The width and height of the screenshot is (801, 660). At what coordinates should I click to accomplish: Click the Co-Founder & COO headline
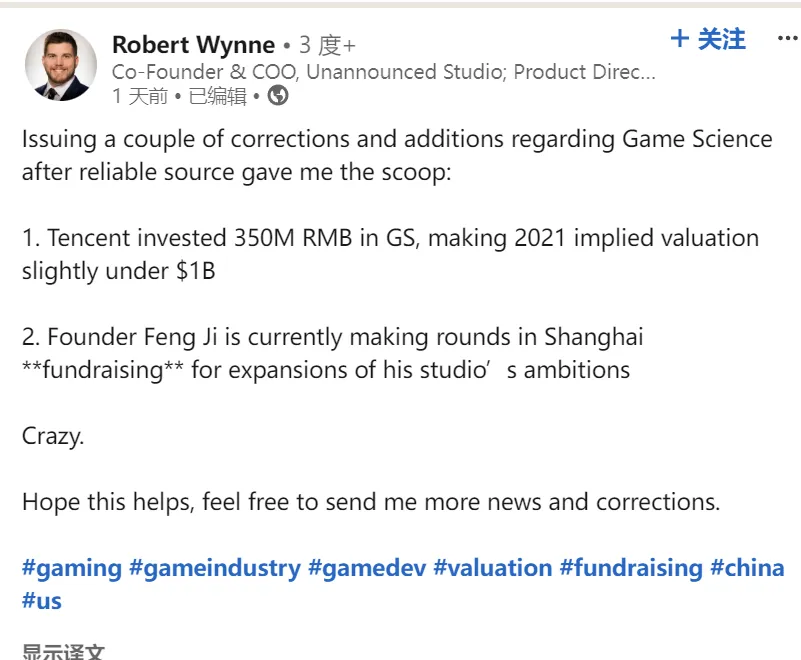(384, 72)
